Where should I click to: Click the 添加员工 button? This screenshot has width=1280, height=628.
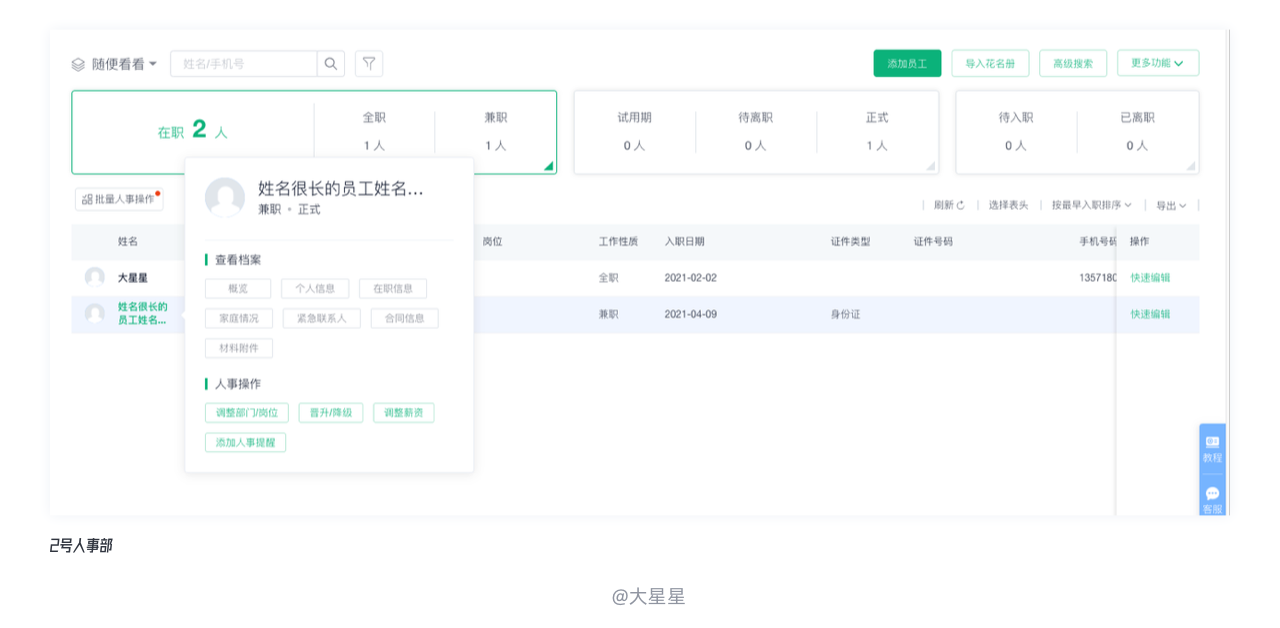click(x=907, y=63)
